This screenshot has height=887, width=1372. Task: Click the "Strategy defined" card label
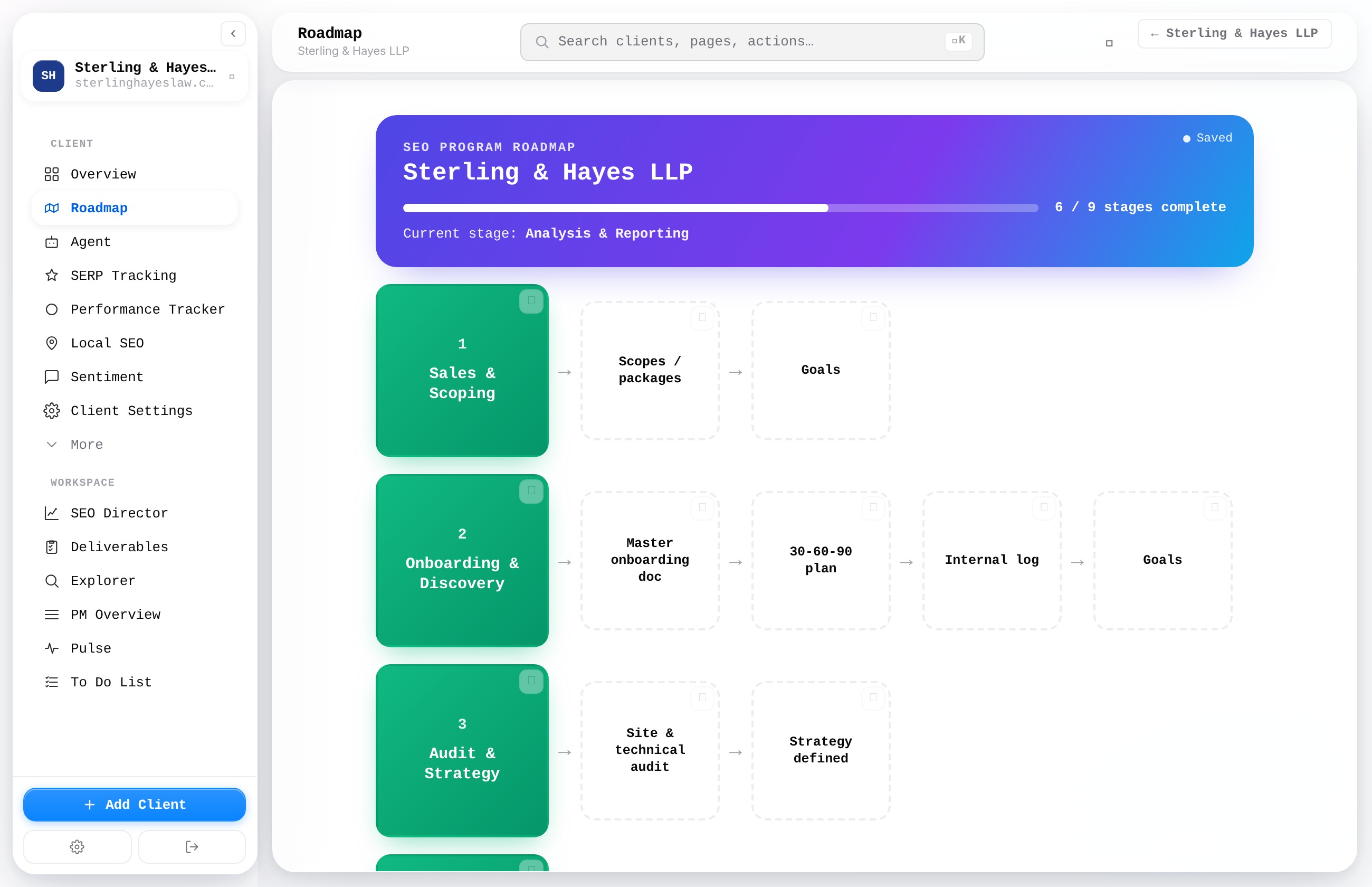click(821, 749)
